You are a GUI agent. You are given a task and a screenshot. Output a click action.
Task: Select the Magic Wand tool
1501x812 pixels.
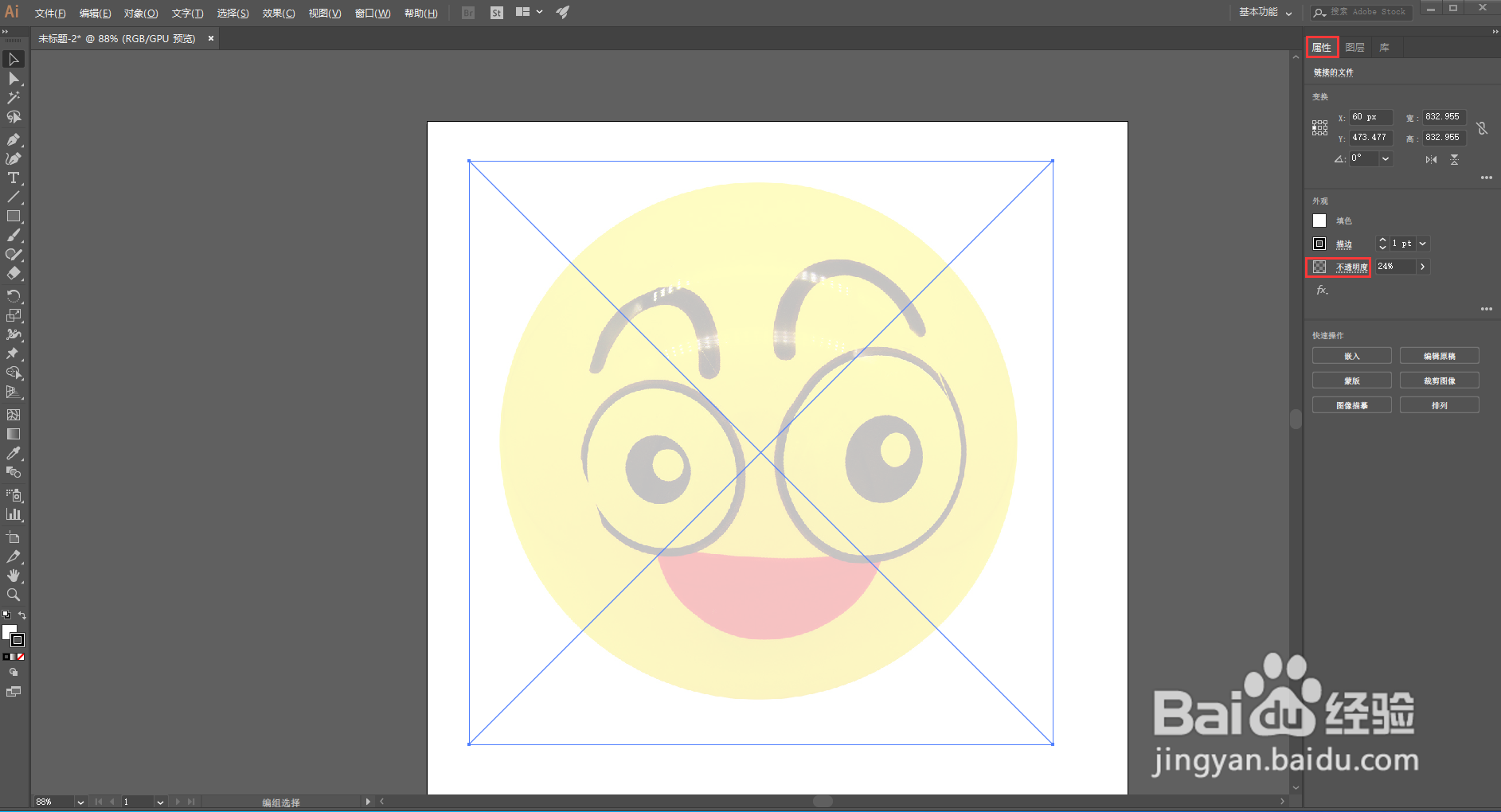(x=14, y=98)
